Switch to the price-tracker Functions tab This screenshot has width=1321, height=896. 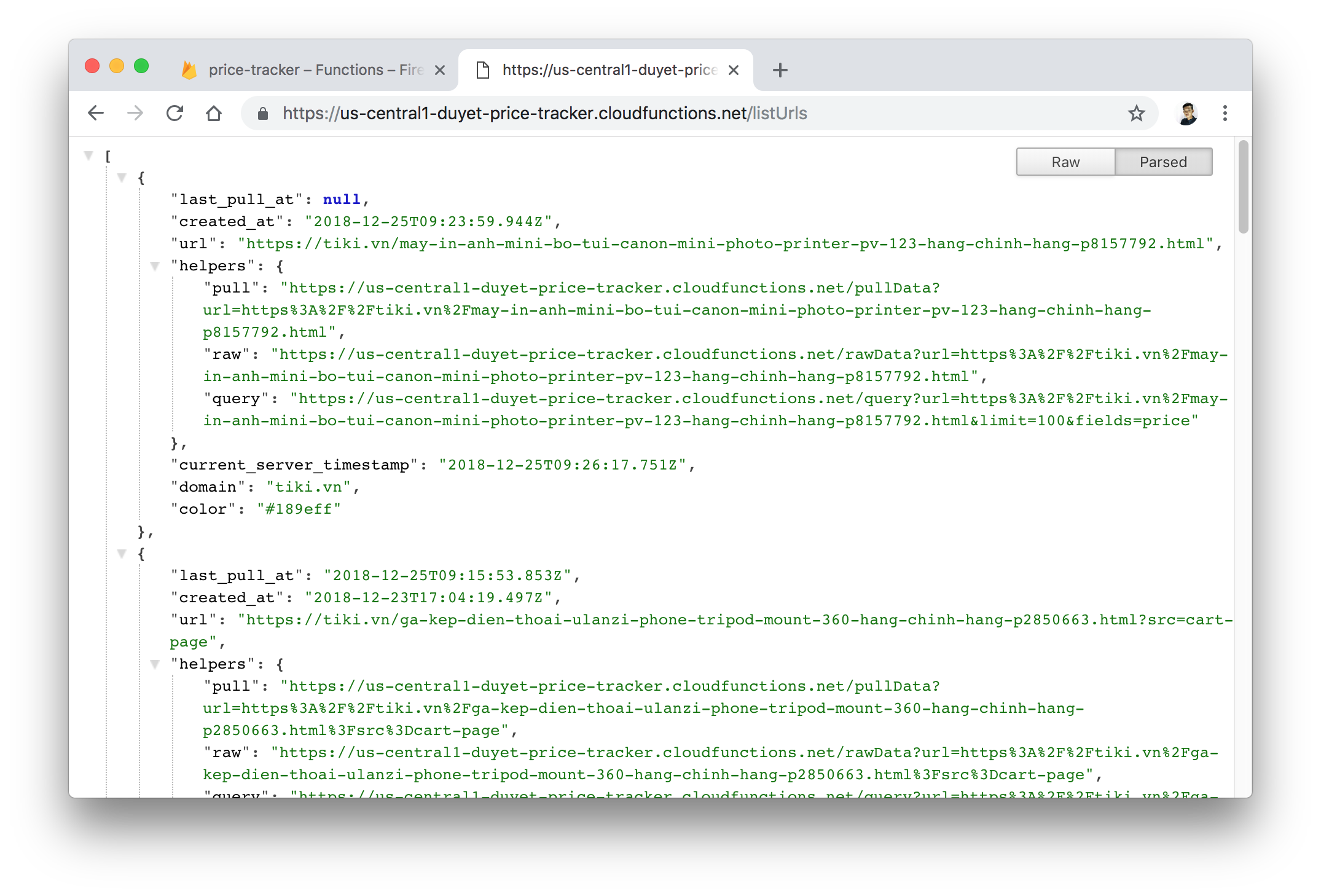click(x=307, y=70)
